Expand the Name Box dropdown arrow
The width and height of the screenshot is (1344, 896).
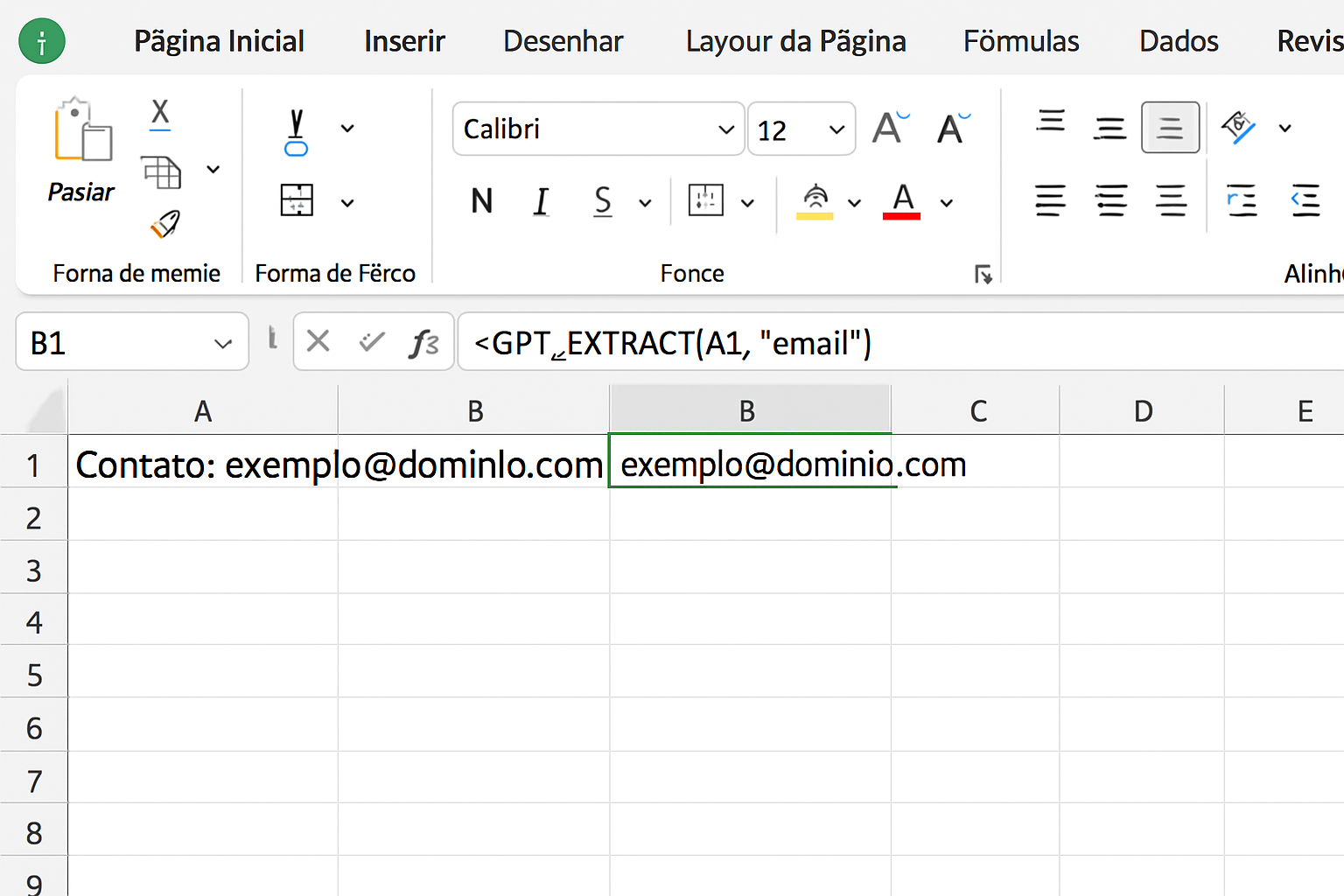click(223, 344)
